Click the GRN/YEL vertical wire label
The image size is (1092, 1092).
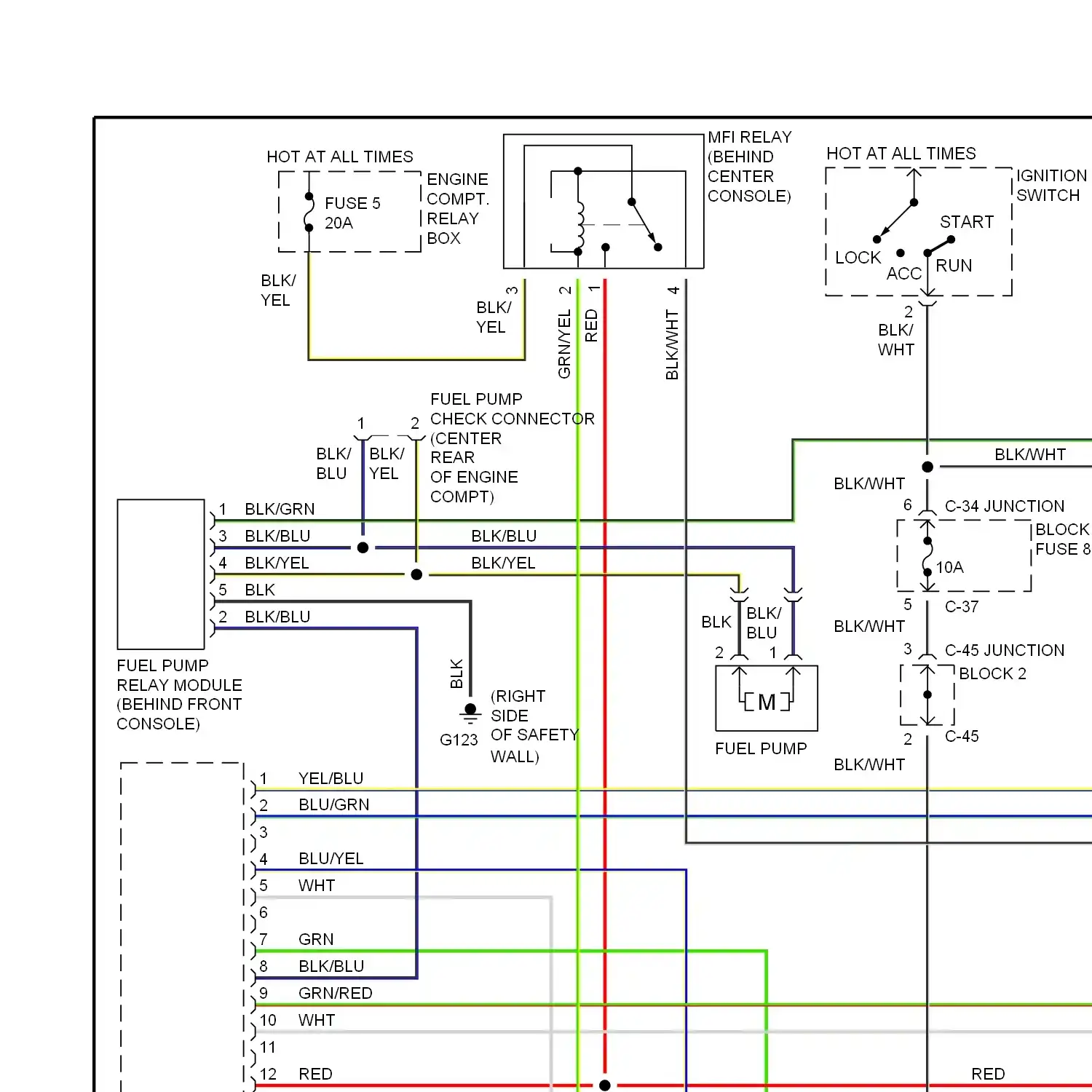(564, 344)
